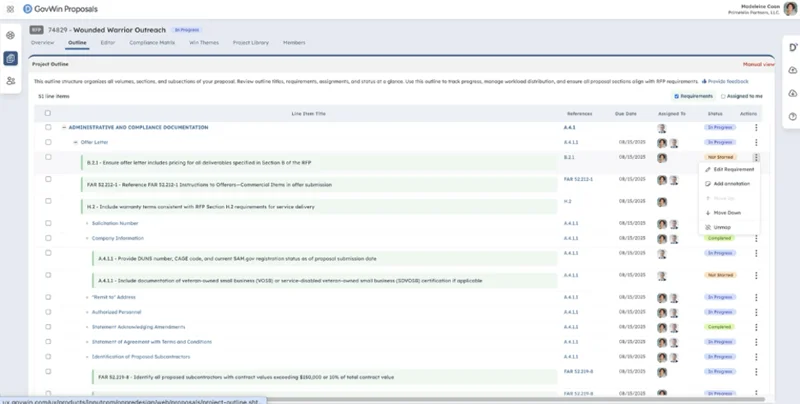Check the select-all checkbox in table header
The image size is (800, 404).
[x=48, y=113]
